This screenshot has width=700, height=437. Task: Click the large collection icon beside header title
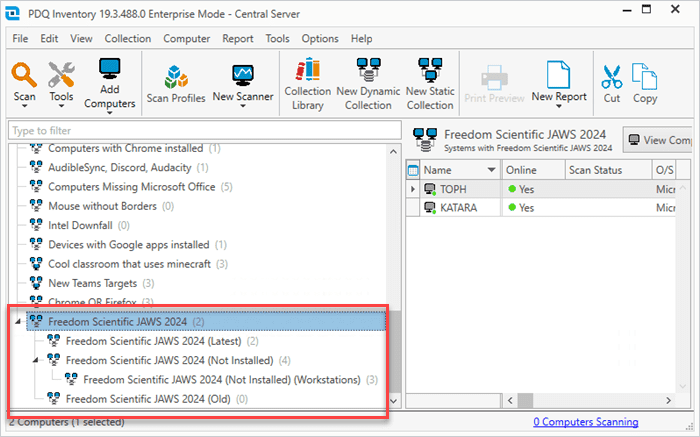coord(425,139)
